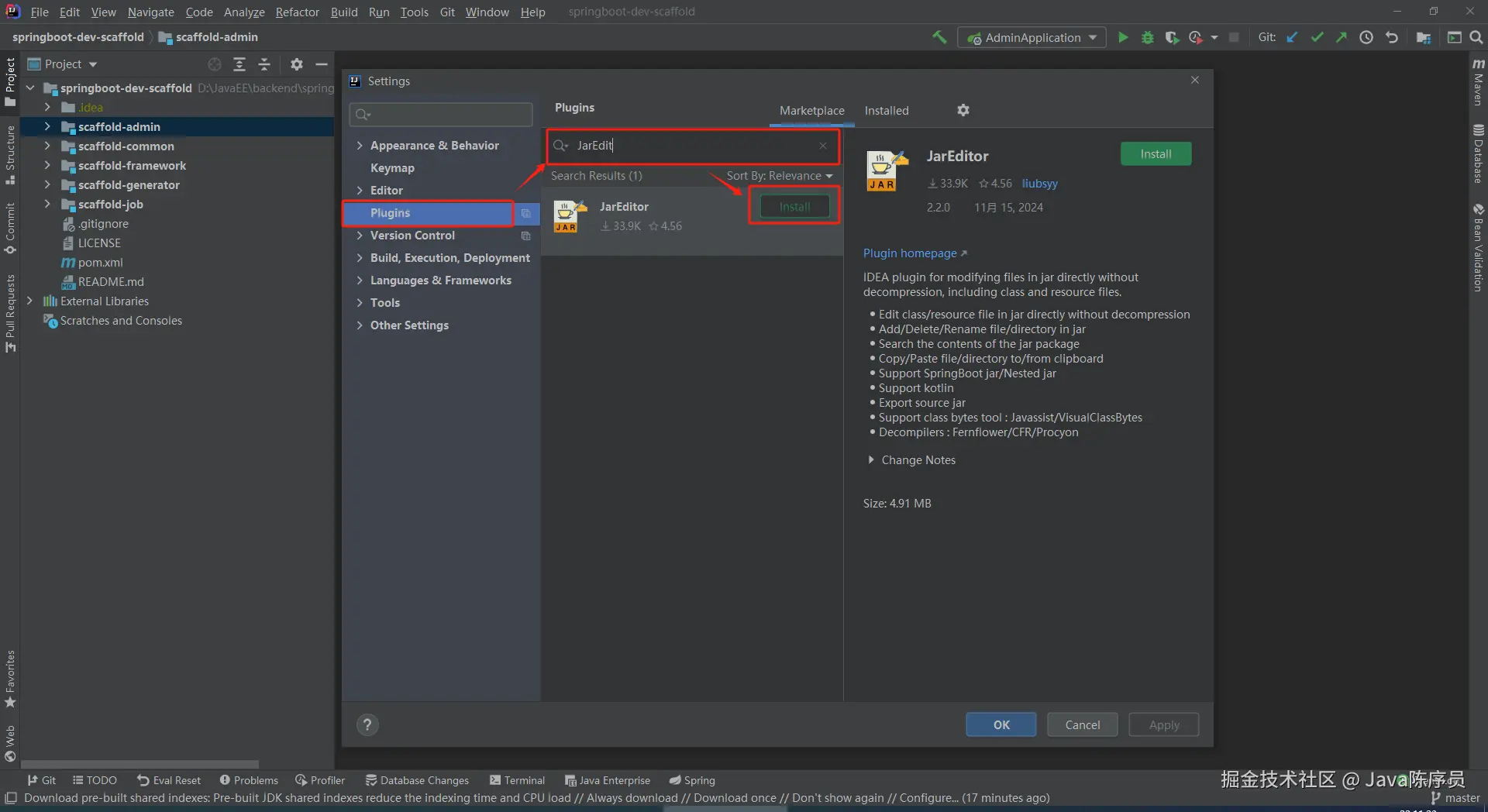Switch to Marketplace tab
This screenshot has width=1488, height=812.
(811, 111)
